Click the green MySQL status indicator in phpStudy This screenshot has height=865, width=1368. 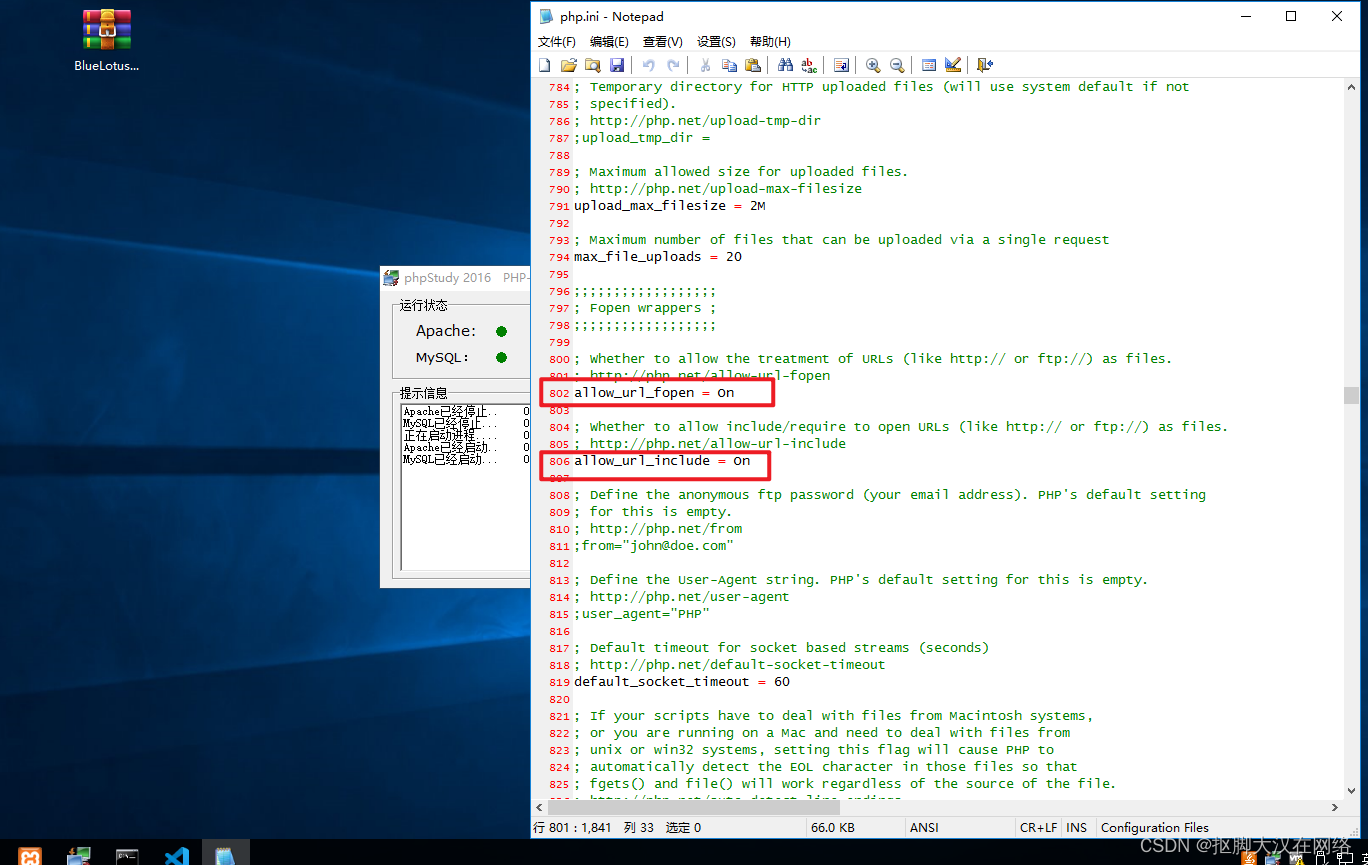pyautogui.click(x=501, y=358)
